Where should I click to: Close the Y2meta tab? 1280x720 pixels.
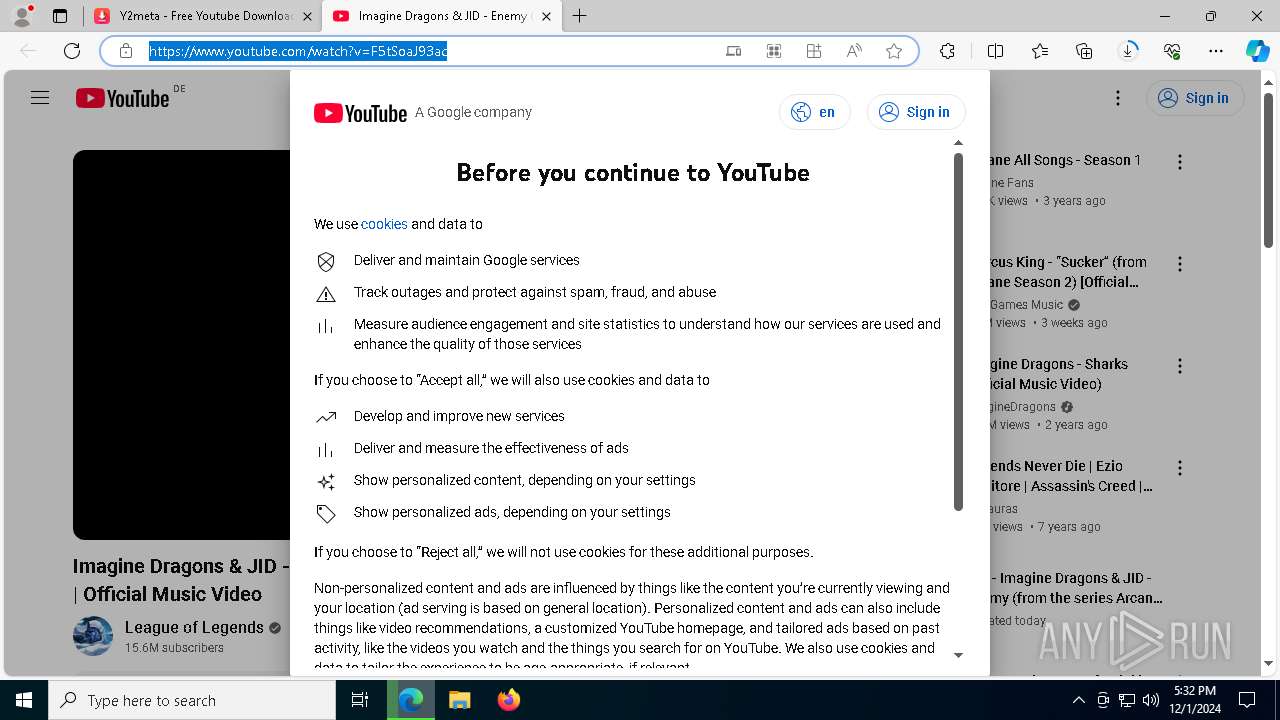[x=307, y=16]
